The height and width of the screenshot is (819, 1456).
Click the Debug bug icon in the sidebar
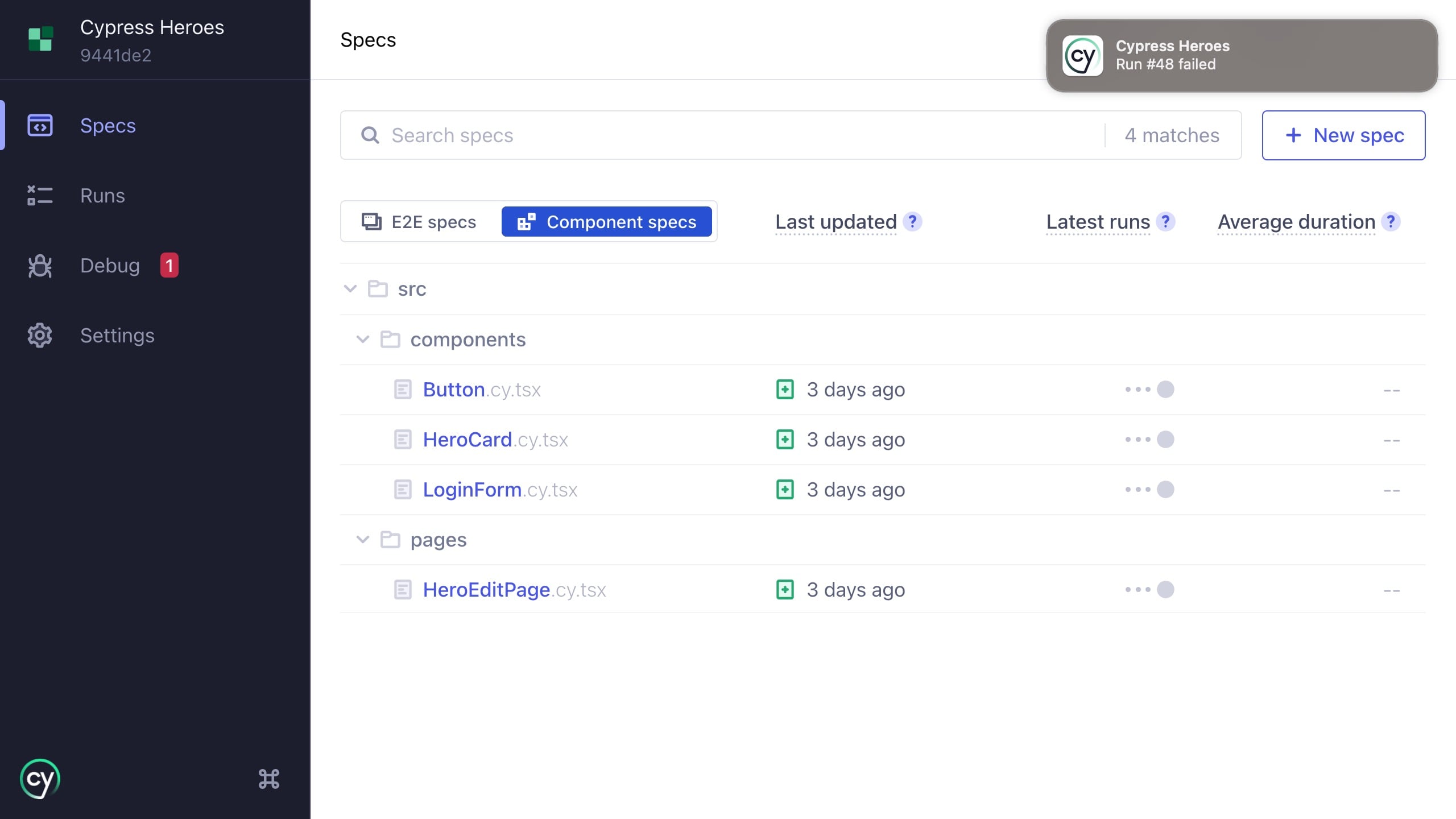pos(40,266)
